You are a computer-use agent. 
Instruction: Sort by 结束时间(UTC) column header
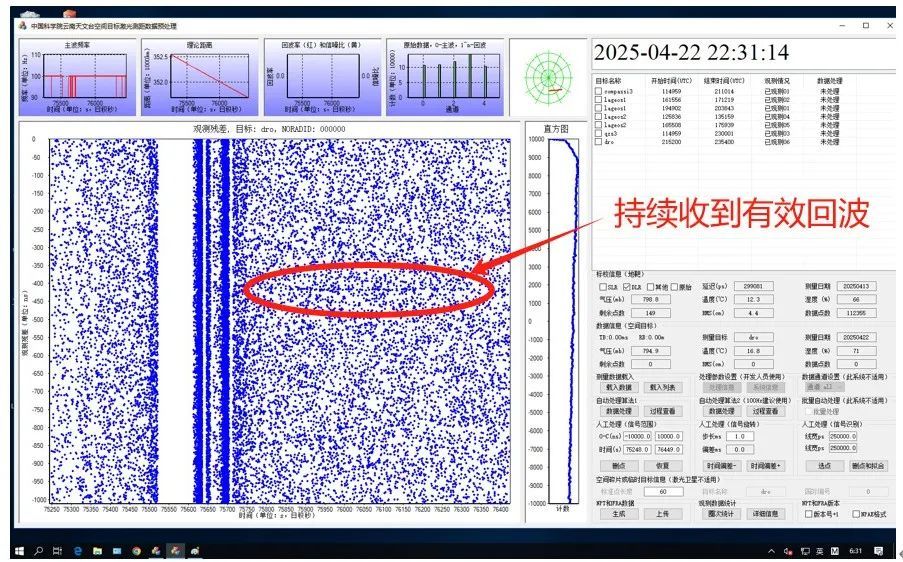coord(723,81)
